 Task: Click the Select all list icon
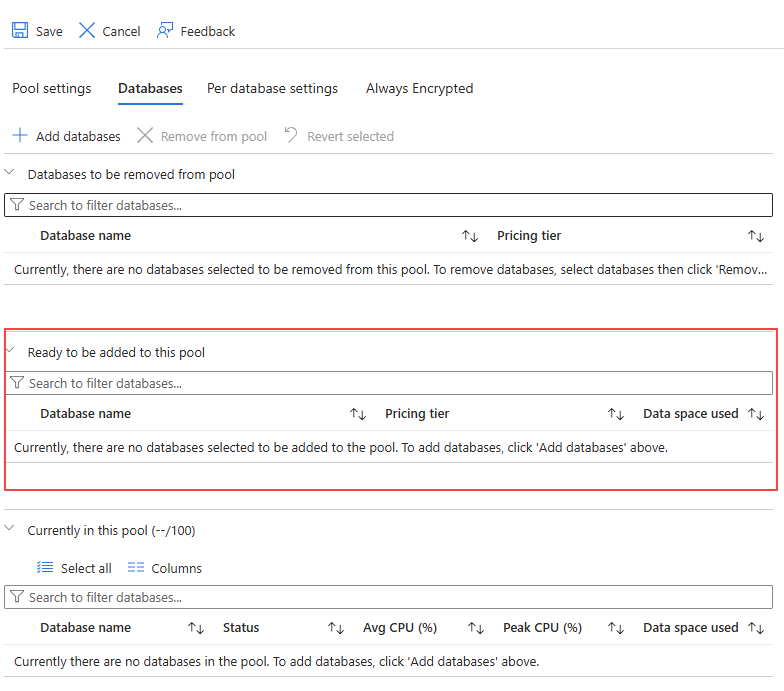(44, 568)
